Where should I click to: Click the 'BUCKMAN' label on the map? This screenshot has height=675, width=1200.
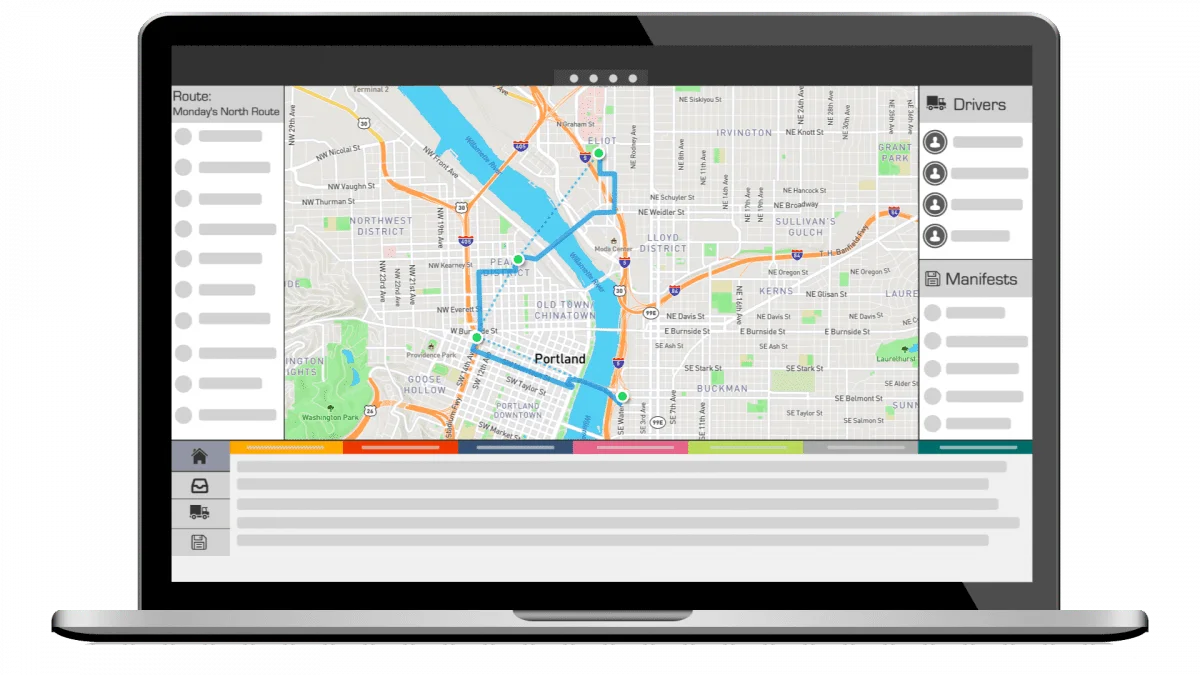(722, 388)
